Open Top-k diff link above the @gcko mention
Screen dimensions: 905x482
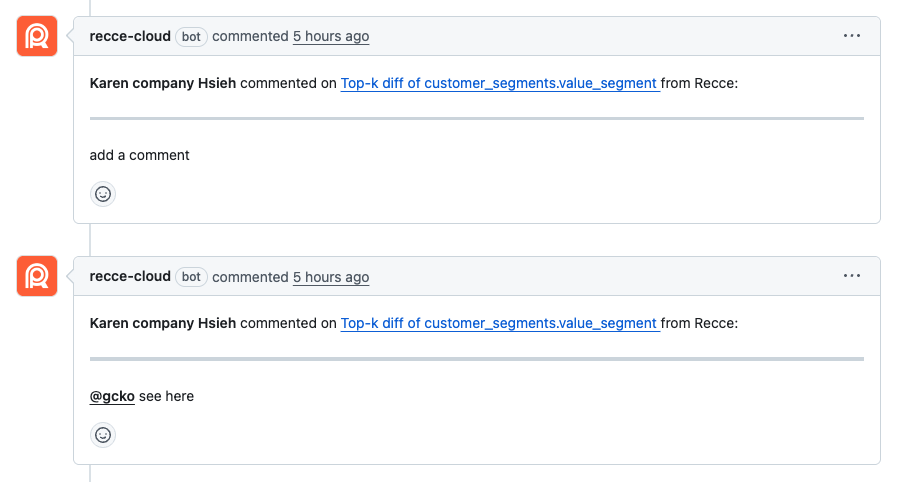(x=499, y=323)
